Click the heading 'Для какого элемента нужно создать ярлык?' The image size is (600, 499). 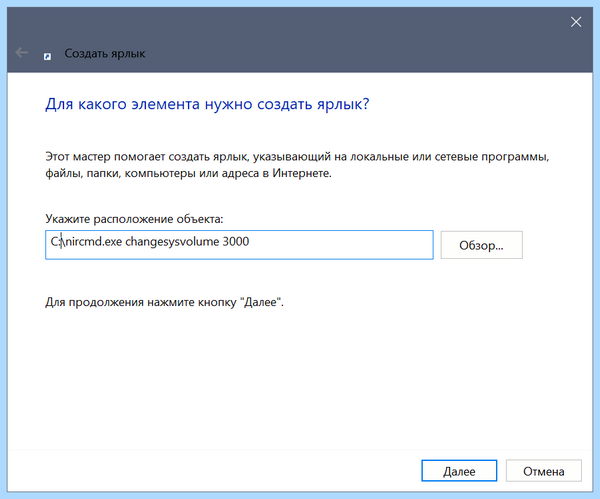[207, 104]
